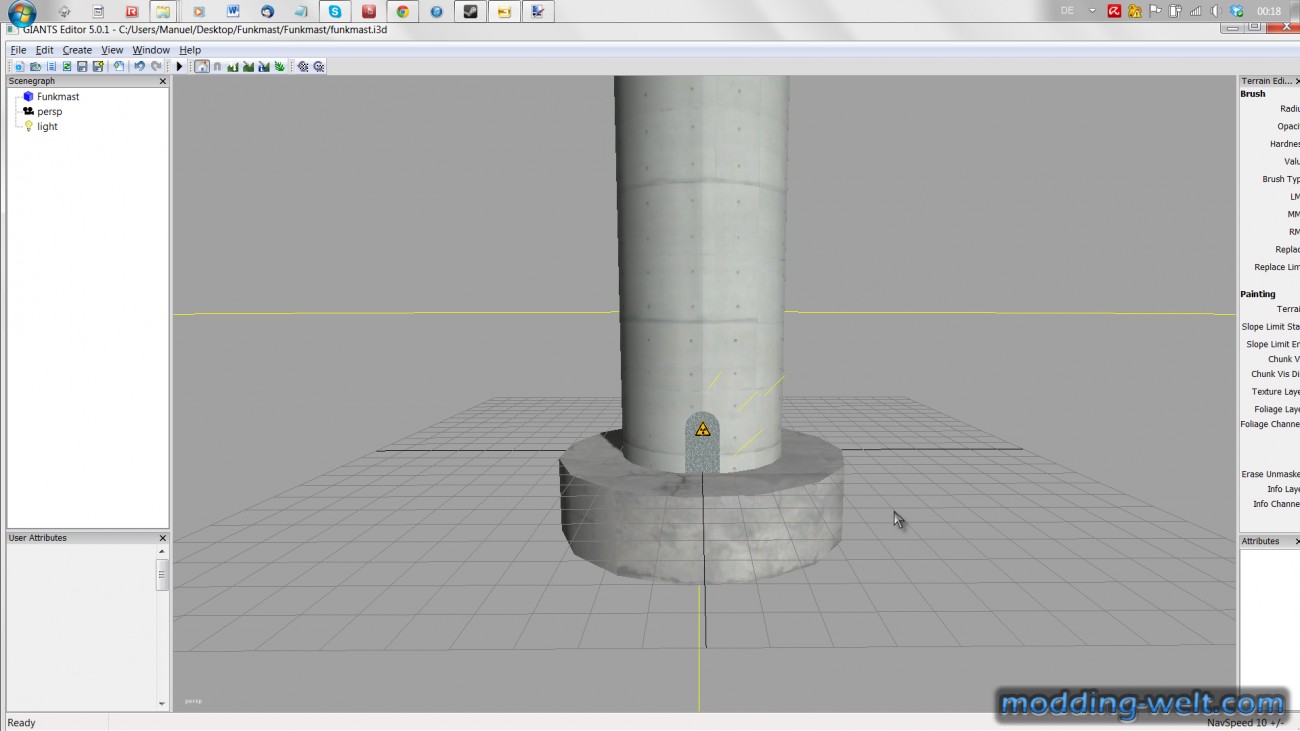This screenshot has width=1300, height=731.
Task: Click the Painting section heading
Action: [1258, 294]
